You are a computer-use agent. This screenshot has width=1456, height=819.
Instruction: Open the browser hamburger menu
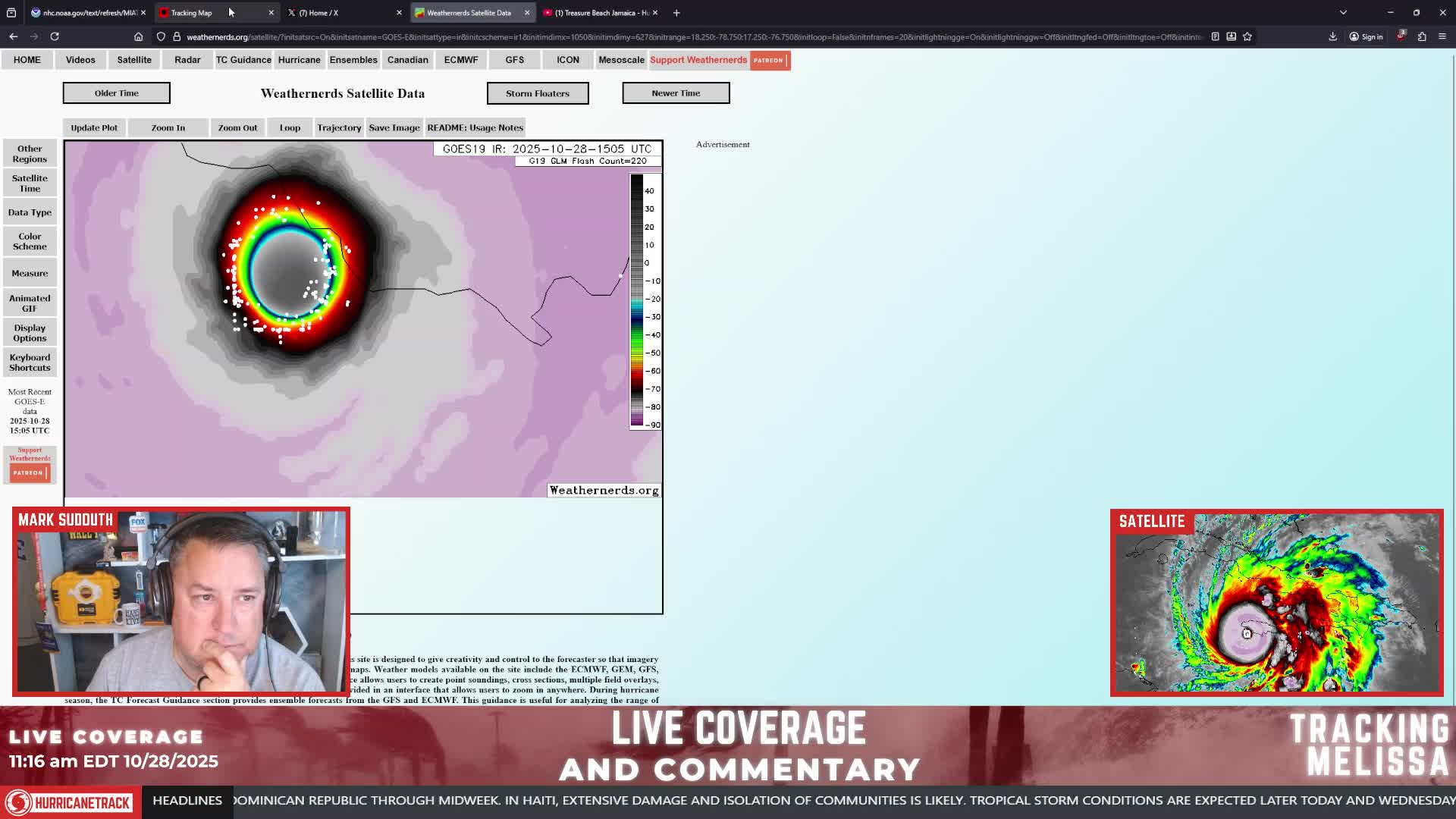click(x=1442, y=36)
